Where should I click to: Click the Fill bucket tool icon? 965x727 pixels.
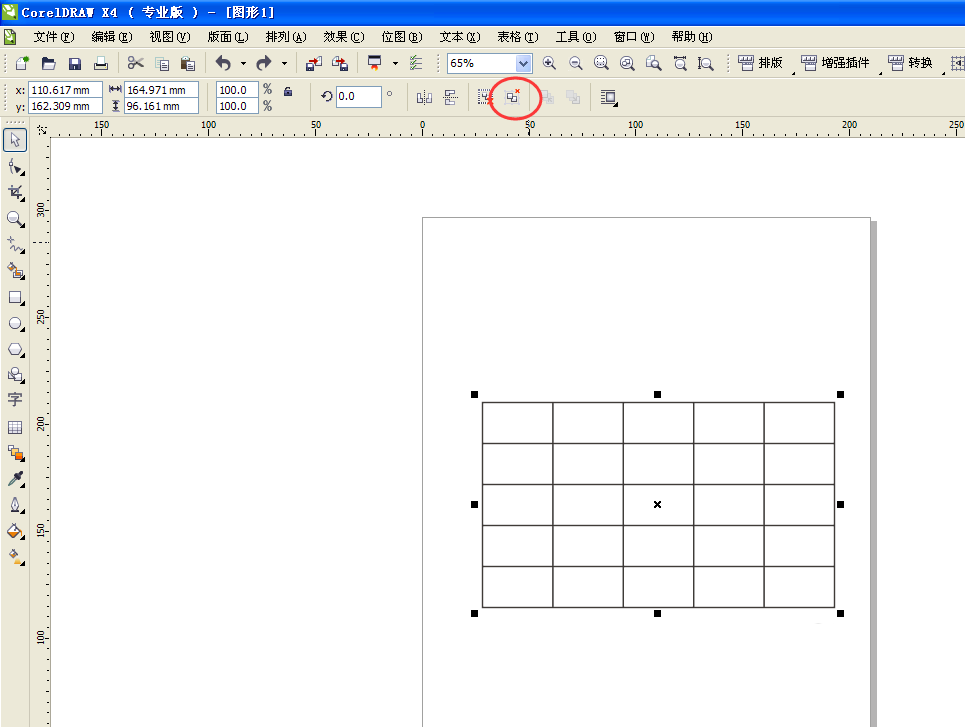click(15, 531)
